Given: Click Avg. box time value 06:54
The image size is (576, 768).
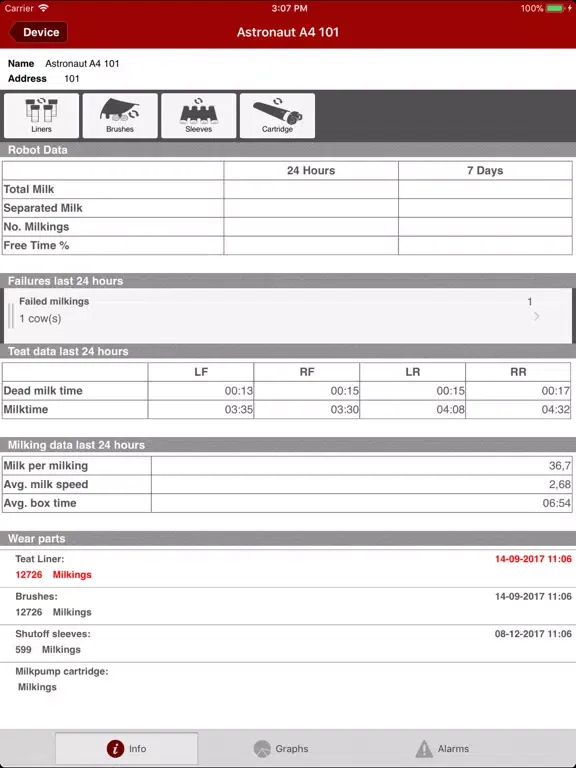Looking at the screenshot, I should 556,503.
